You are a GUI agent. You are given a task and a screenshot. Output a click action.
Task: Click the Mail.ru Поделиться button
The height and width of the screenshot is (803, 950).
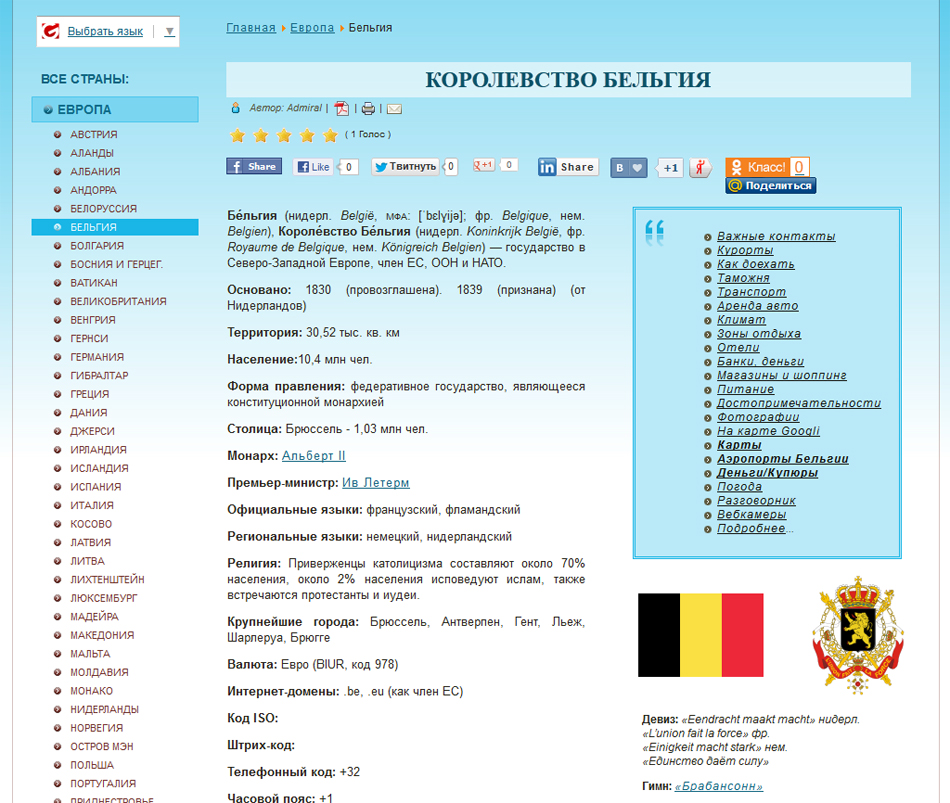[771, 185]
